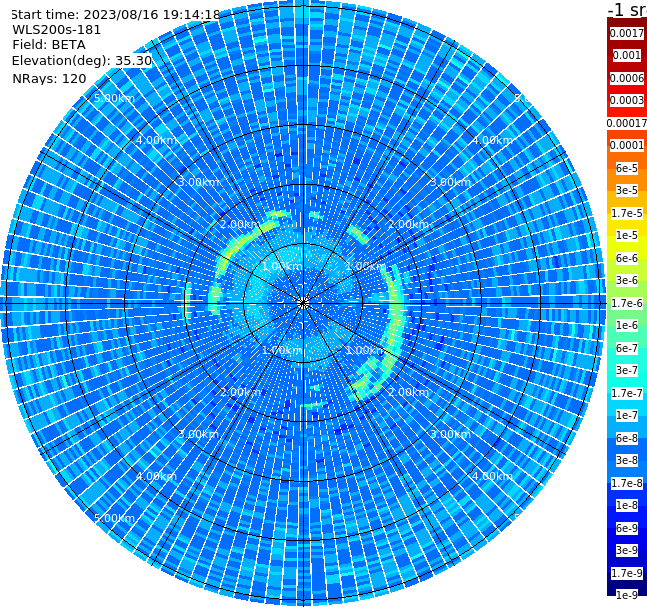Click the 3e-9 colorbar tick label
Image resolution: width=647 pixels, height=607 pixels.
627,550
